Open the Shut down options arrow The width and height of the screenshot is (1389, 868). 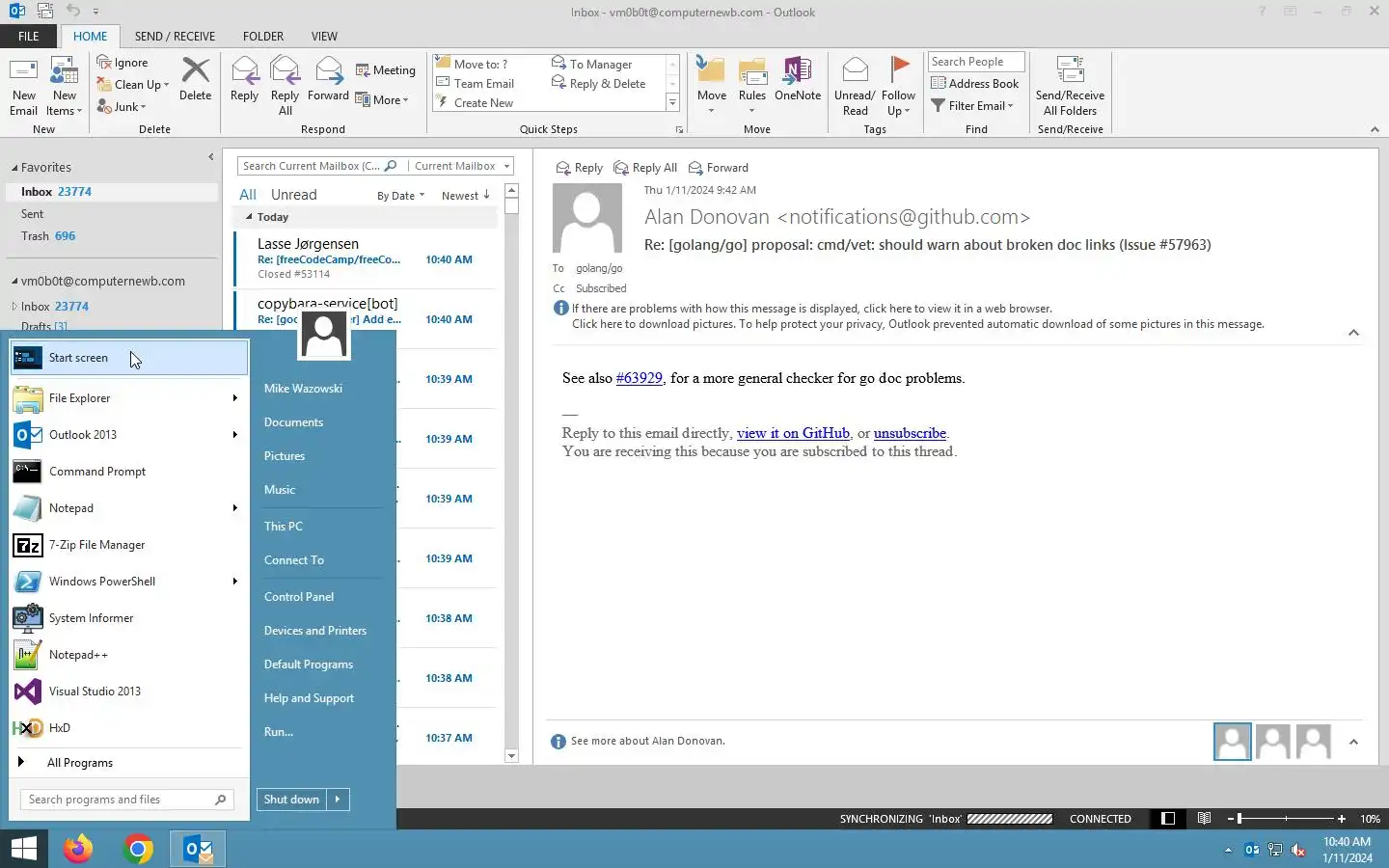click(338, 800)
